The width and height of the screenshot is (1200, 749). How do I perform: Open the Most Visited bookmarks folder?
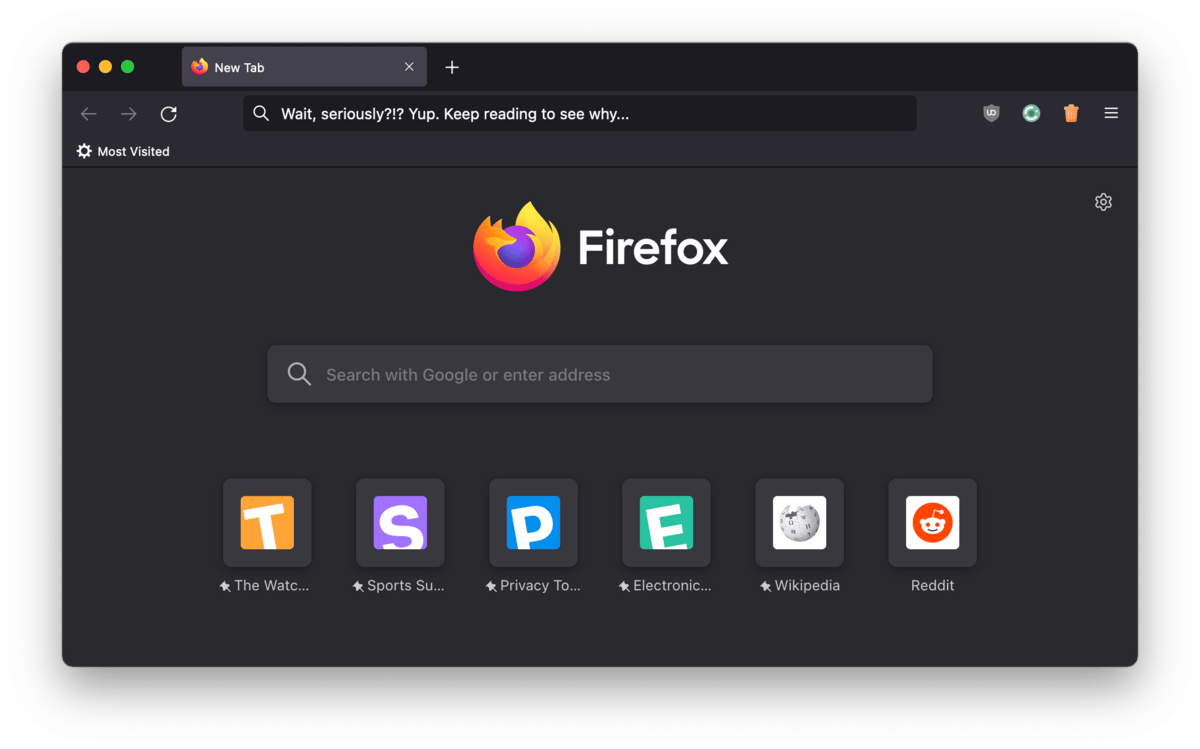[x=123, y=151]
